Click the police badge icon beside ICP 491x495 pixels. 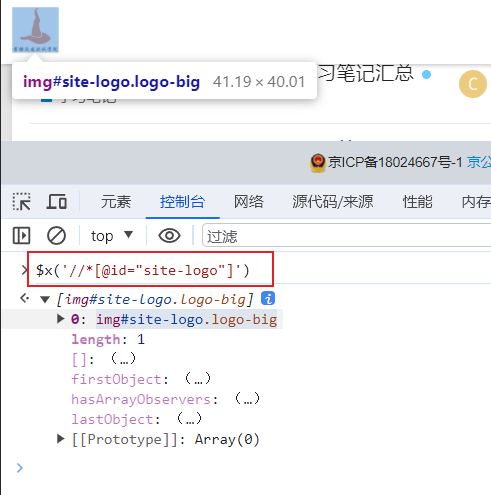pos(318,163)
